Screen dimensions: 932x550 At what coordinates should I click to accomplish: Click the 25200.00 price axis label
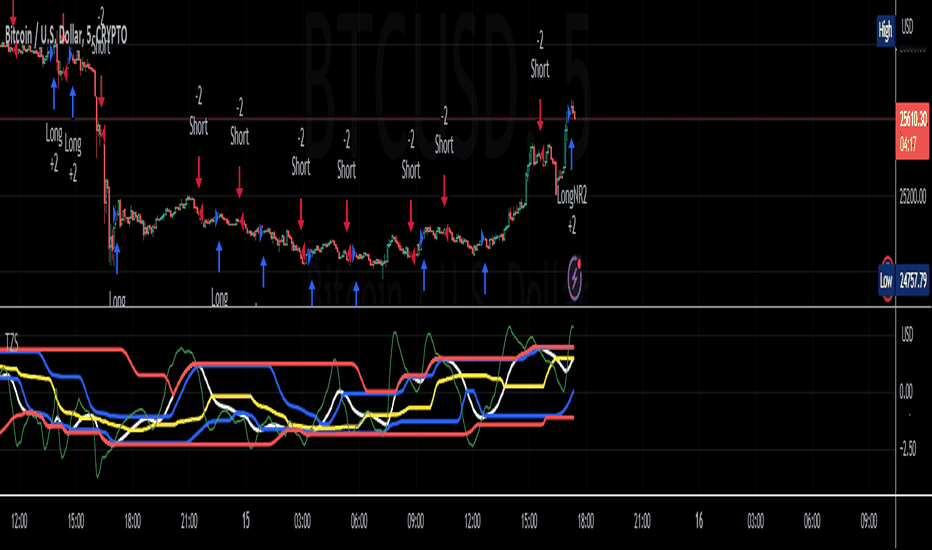click(912, 196)
